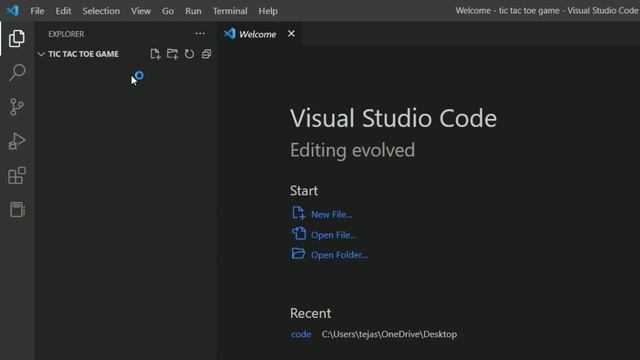Click the New File icon in Explorer
The image size is (640, 360).
tap(155, 54)
